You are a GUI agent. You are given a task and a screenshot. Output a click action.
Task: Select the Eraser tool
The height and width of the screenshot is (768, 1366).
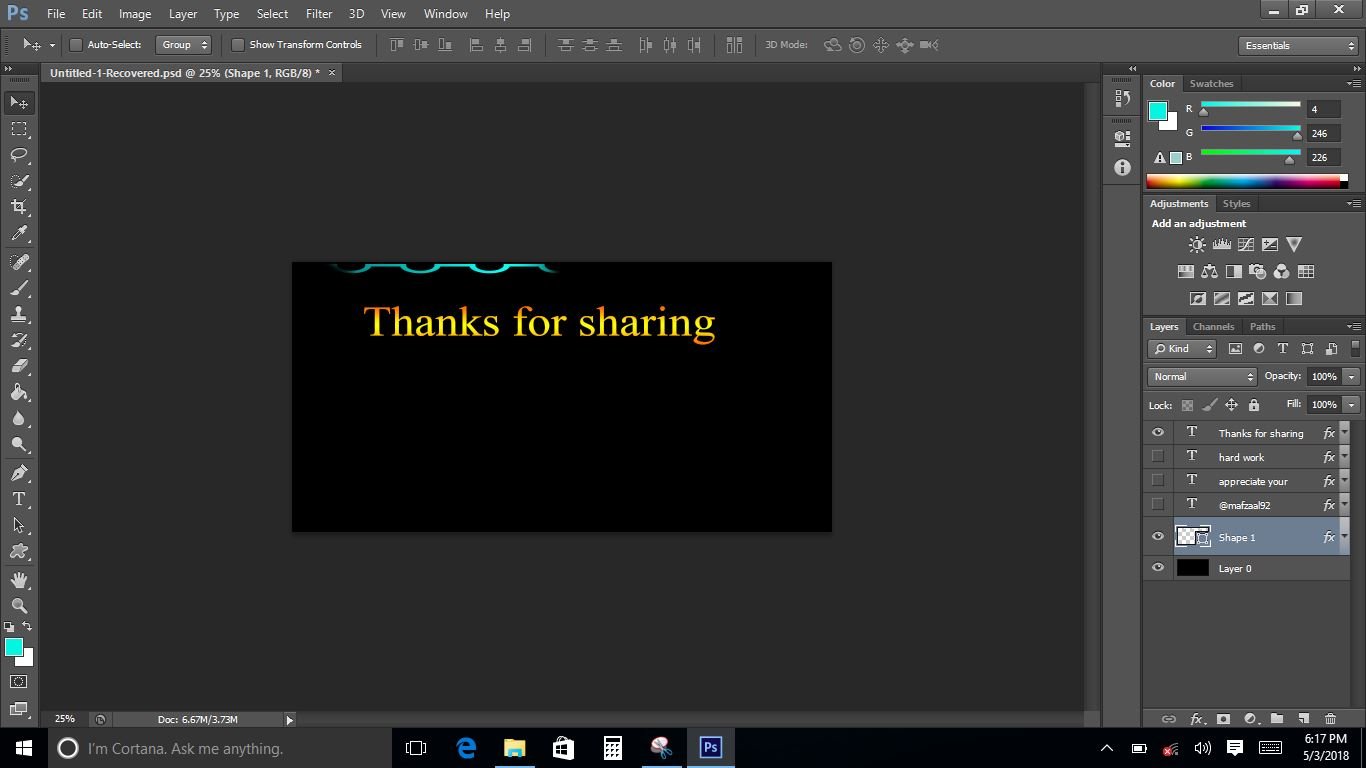tap(19, 366)
